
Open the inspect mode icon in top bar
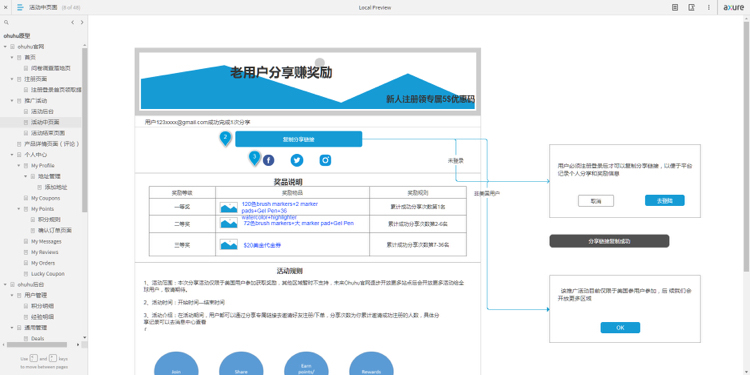(692, 7)
